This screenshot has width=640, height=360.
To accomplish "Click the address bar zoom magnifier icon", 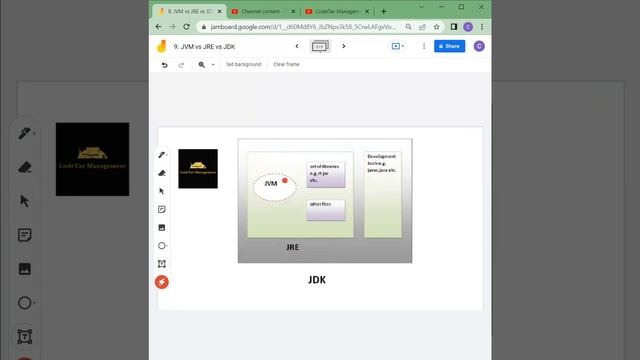I will tap(408, 27).
